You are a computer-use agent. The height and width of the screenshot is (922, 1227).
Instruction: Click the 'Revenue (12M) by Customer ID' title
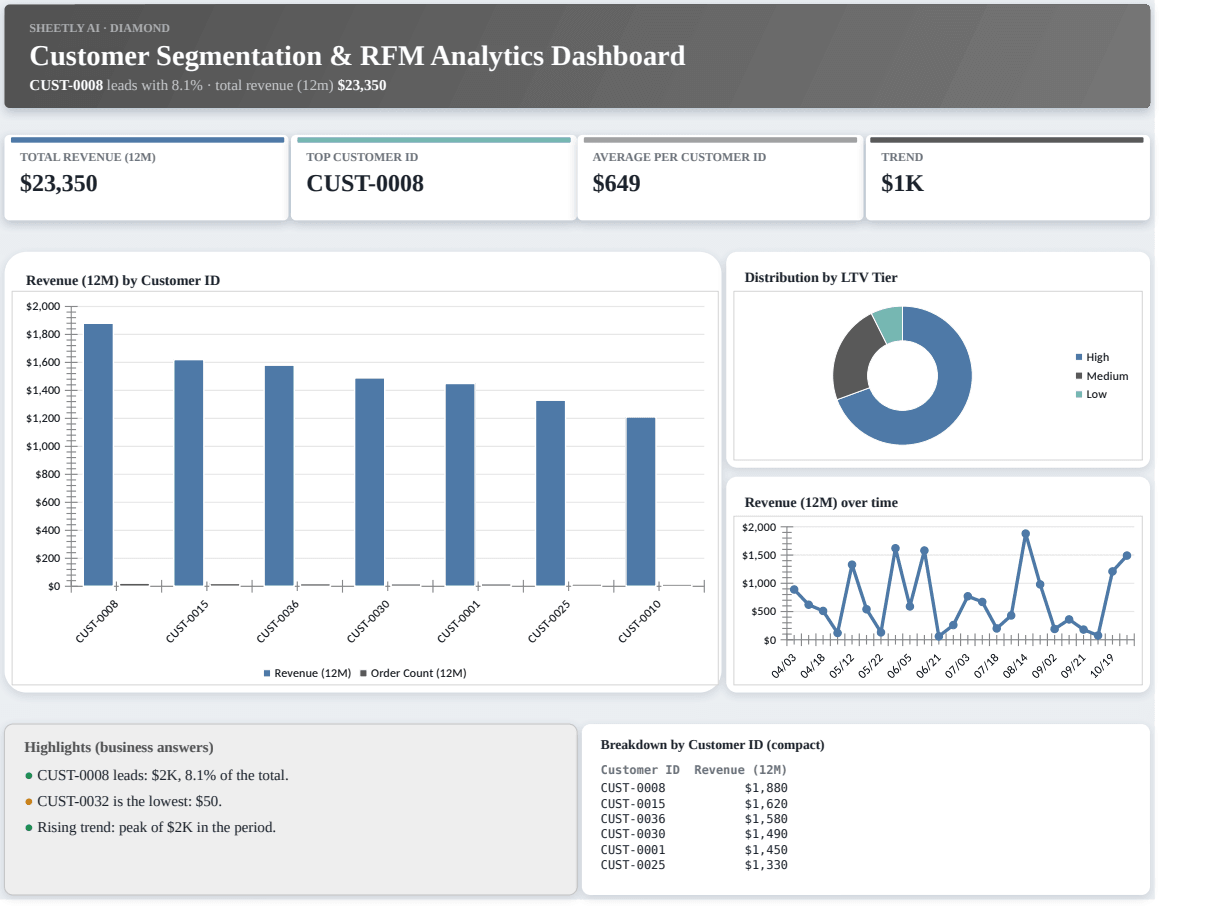tap(123, 281)
